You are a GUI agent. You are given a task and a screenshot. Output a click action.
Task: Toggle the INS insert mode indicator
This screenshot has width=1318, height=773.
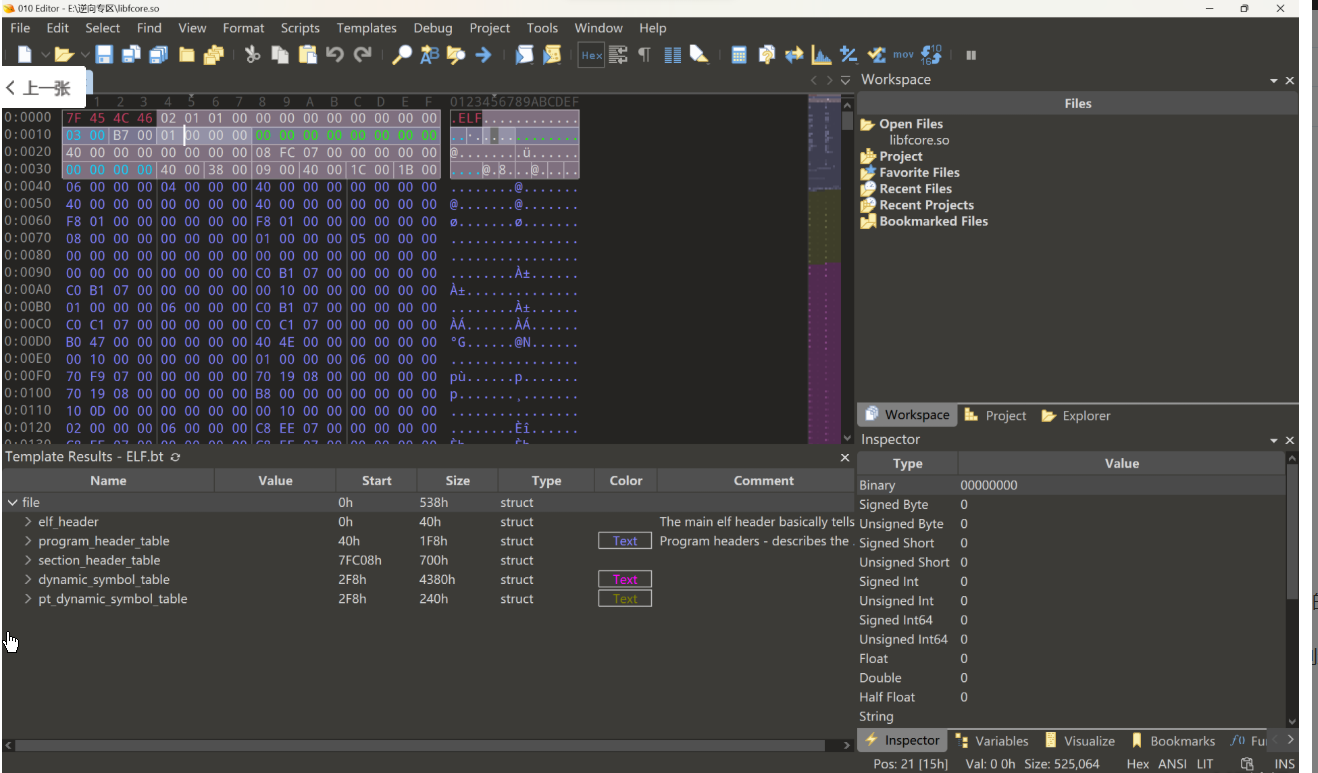coord(1285,764)
